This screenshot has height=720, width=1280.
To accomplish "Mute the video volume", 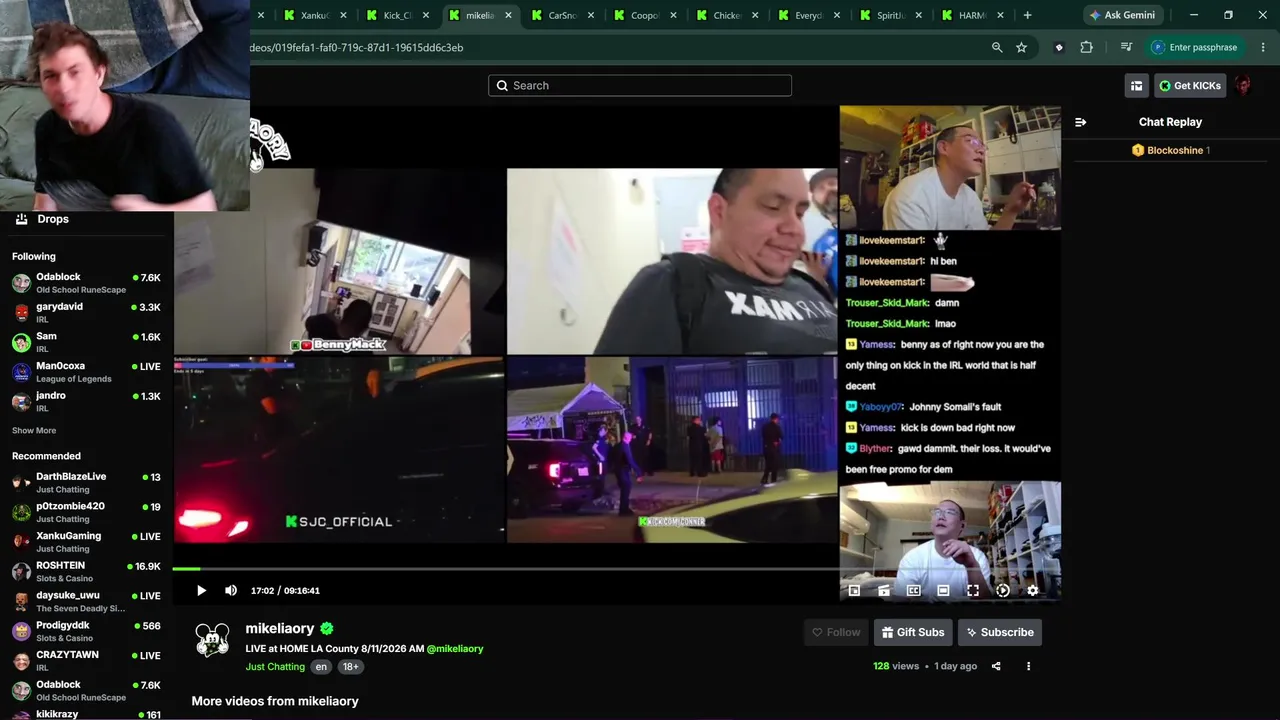I will pyautogui.click(x=231, y=590).
